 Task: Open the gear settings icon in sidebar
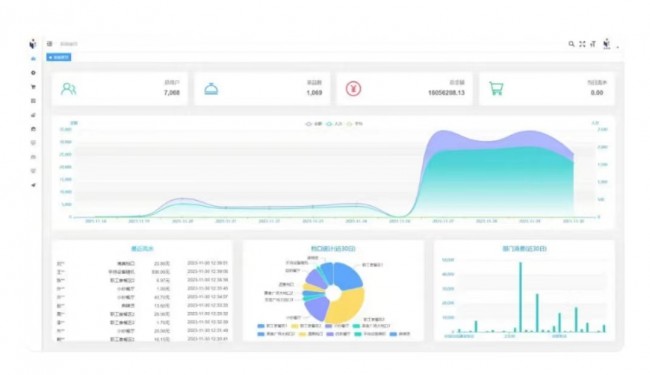coord(33,73)
